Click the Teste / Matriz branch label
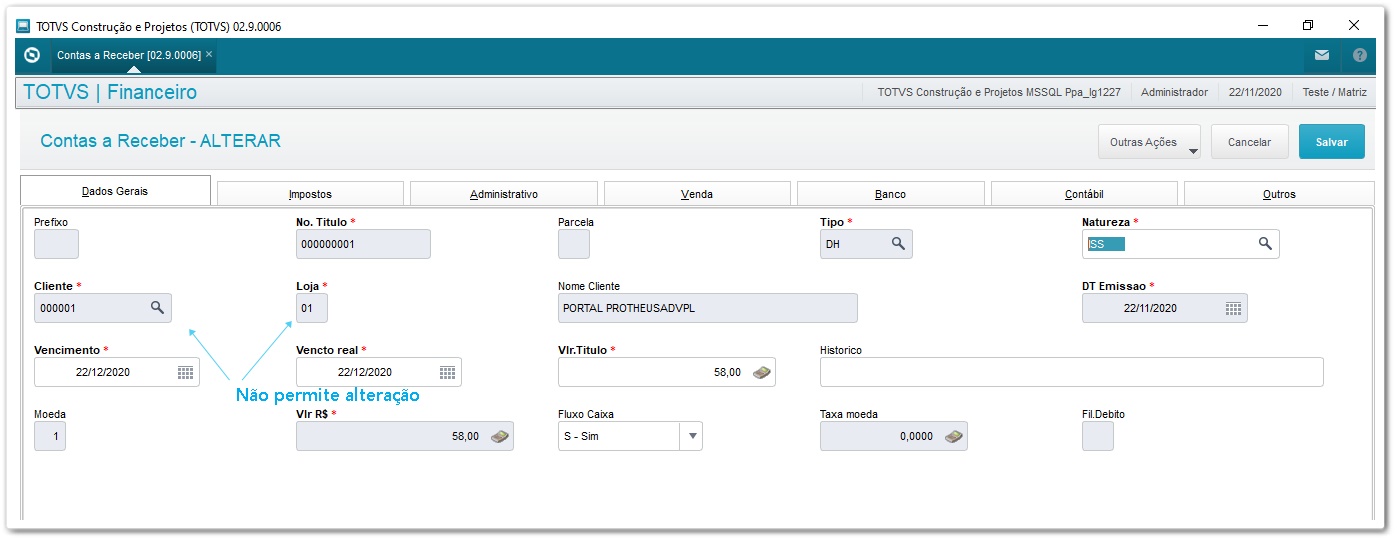Image resolution: width=1397 pixels, height=541 pixels. pyautogui.click(x=1336, y=92)
